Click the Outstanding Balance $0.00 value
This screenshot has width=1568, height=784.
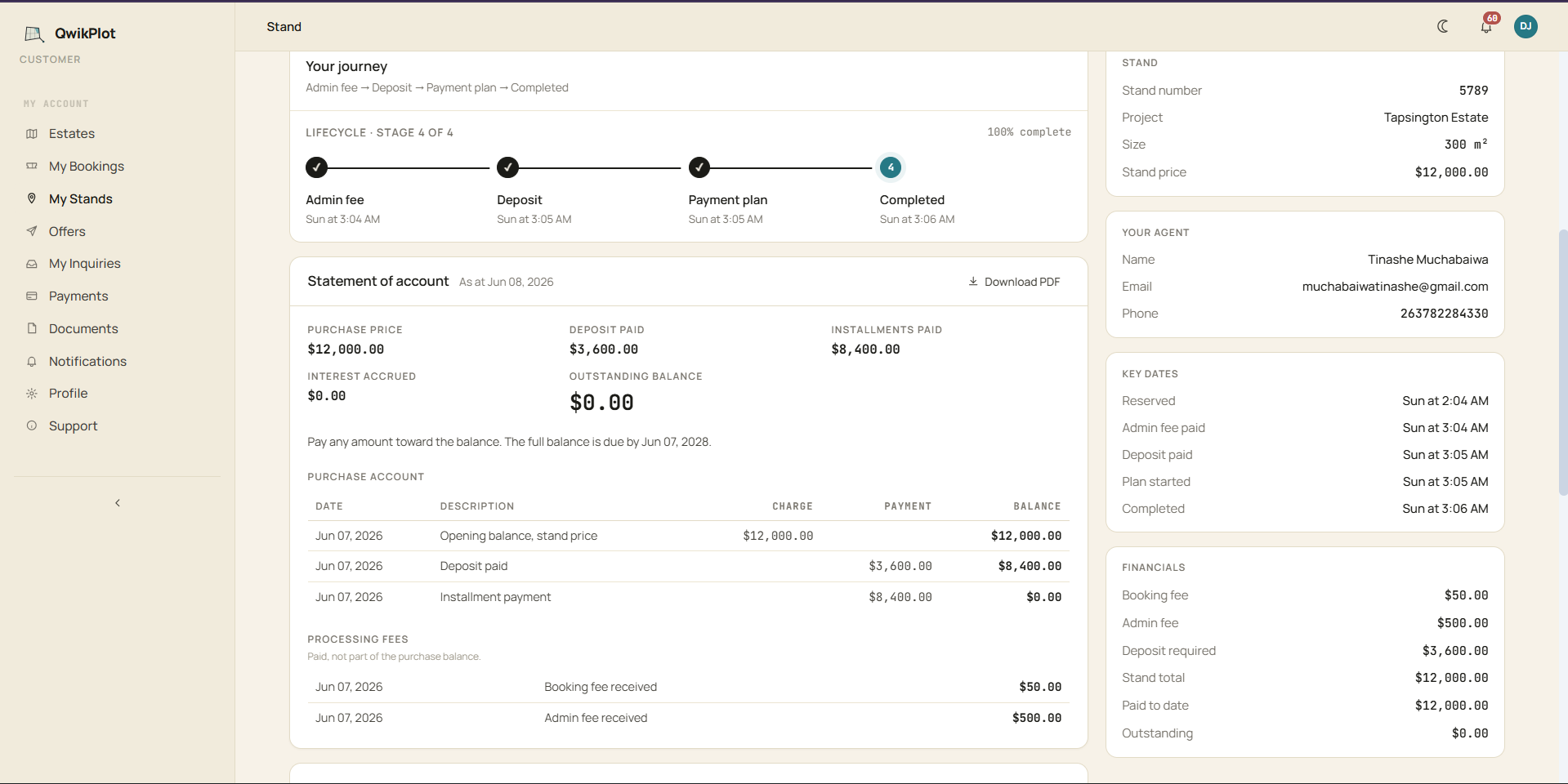tap(601, 403)
